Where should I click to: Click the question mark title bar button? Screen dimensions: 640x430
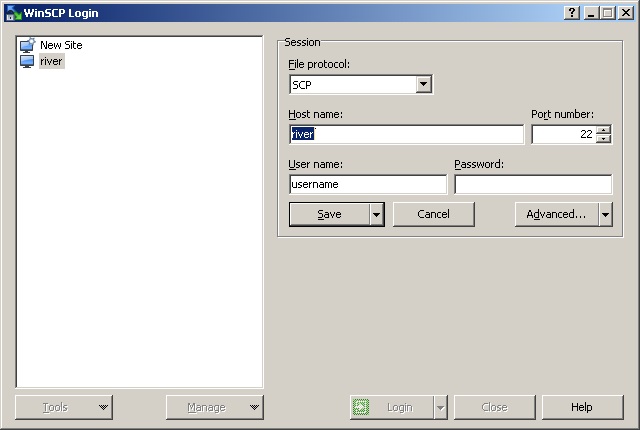(572, 13)
